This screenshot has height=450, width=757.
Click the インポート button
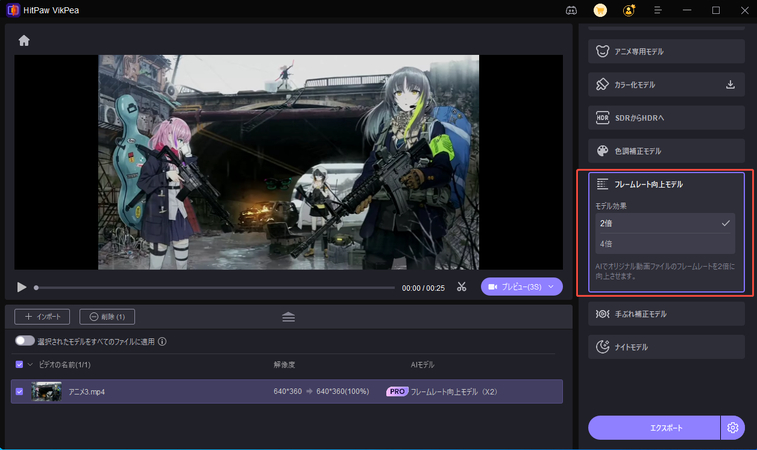pyautogui.click(x=43, y=317)
